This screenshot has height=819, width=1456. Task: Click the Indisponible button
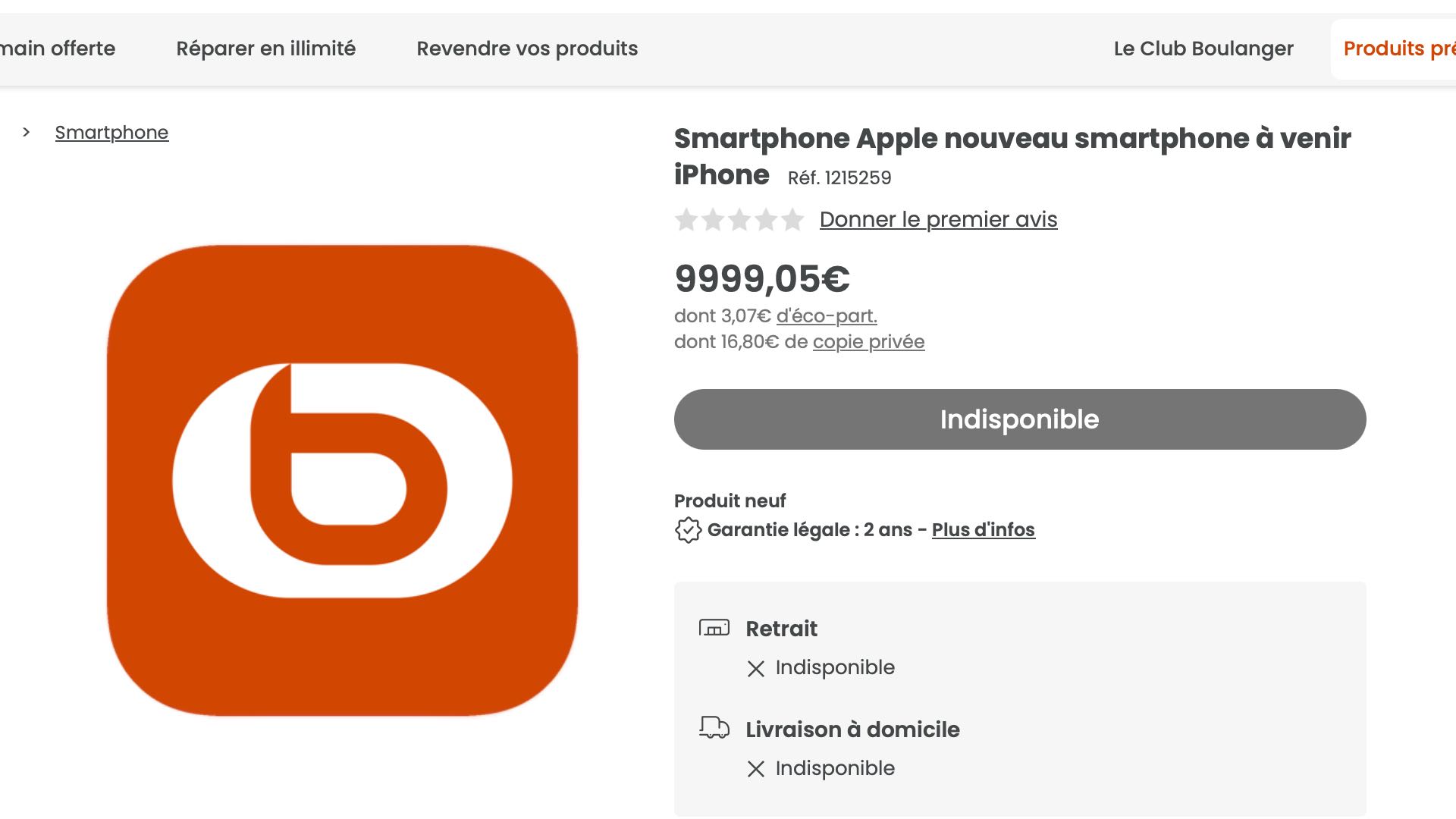pyautogui.click(x=1020, y=419)
